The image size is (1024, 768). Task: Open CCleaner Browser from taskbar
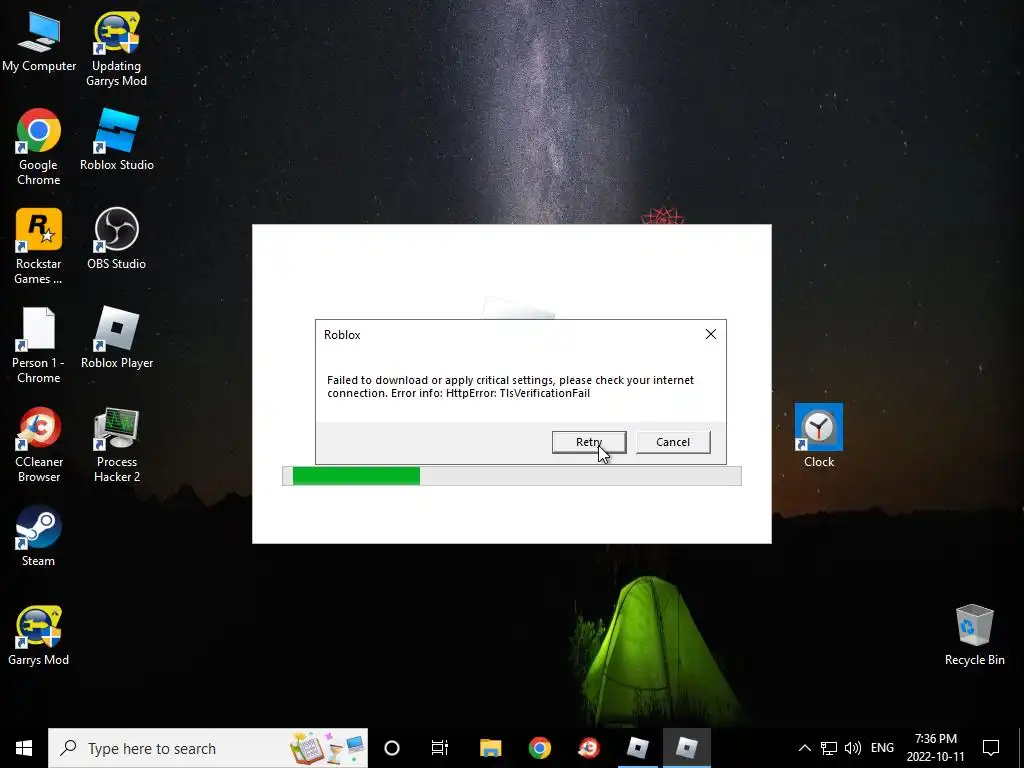(x=589, y=748)
